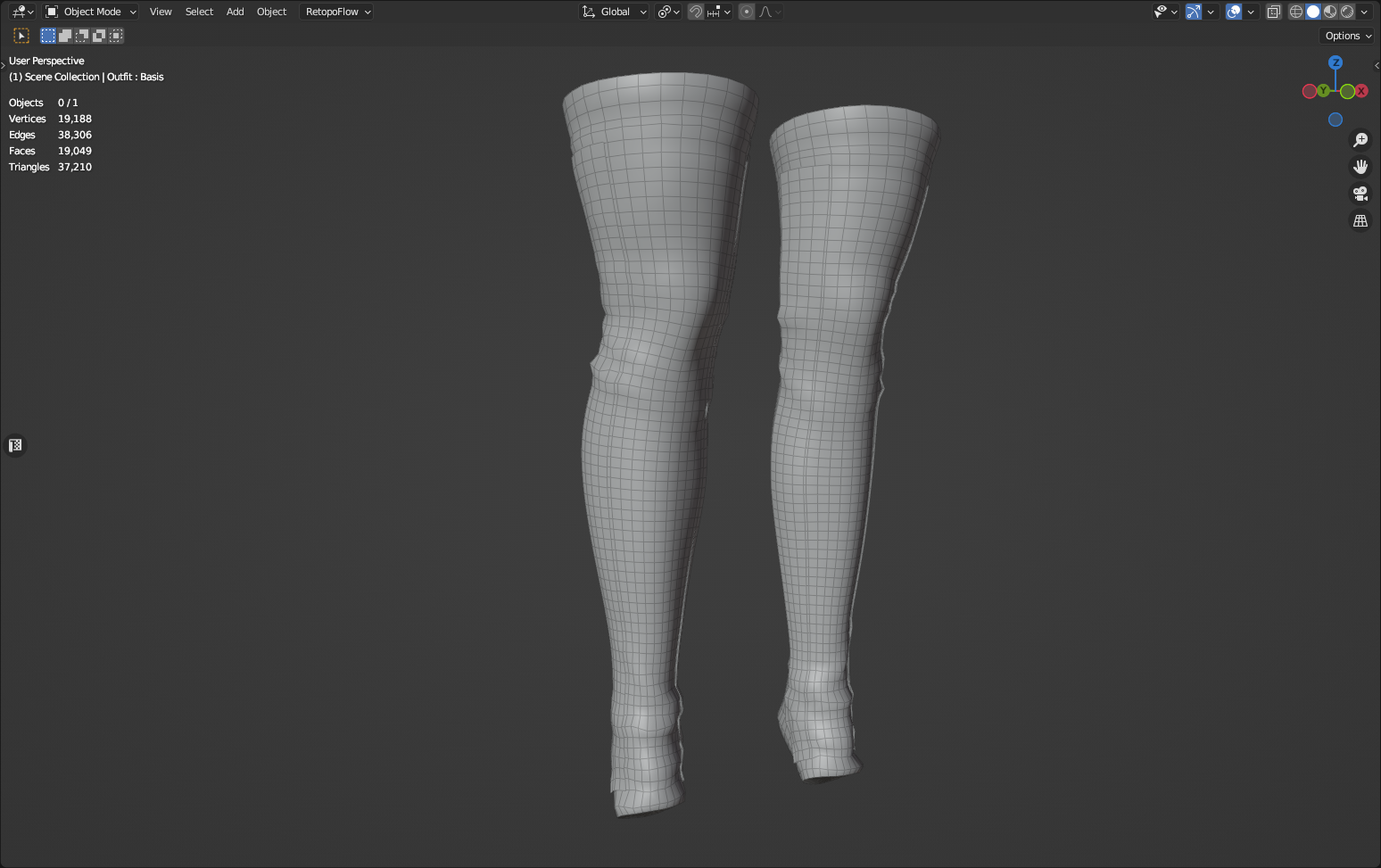The image size is (1381, 868).
Task: Toggle the show overlays button
Action: point(1234,12)
